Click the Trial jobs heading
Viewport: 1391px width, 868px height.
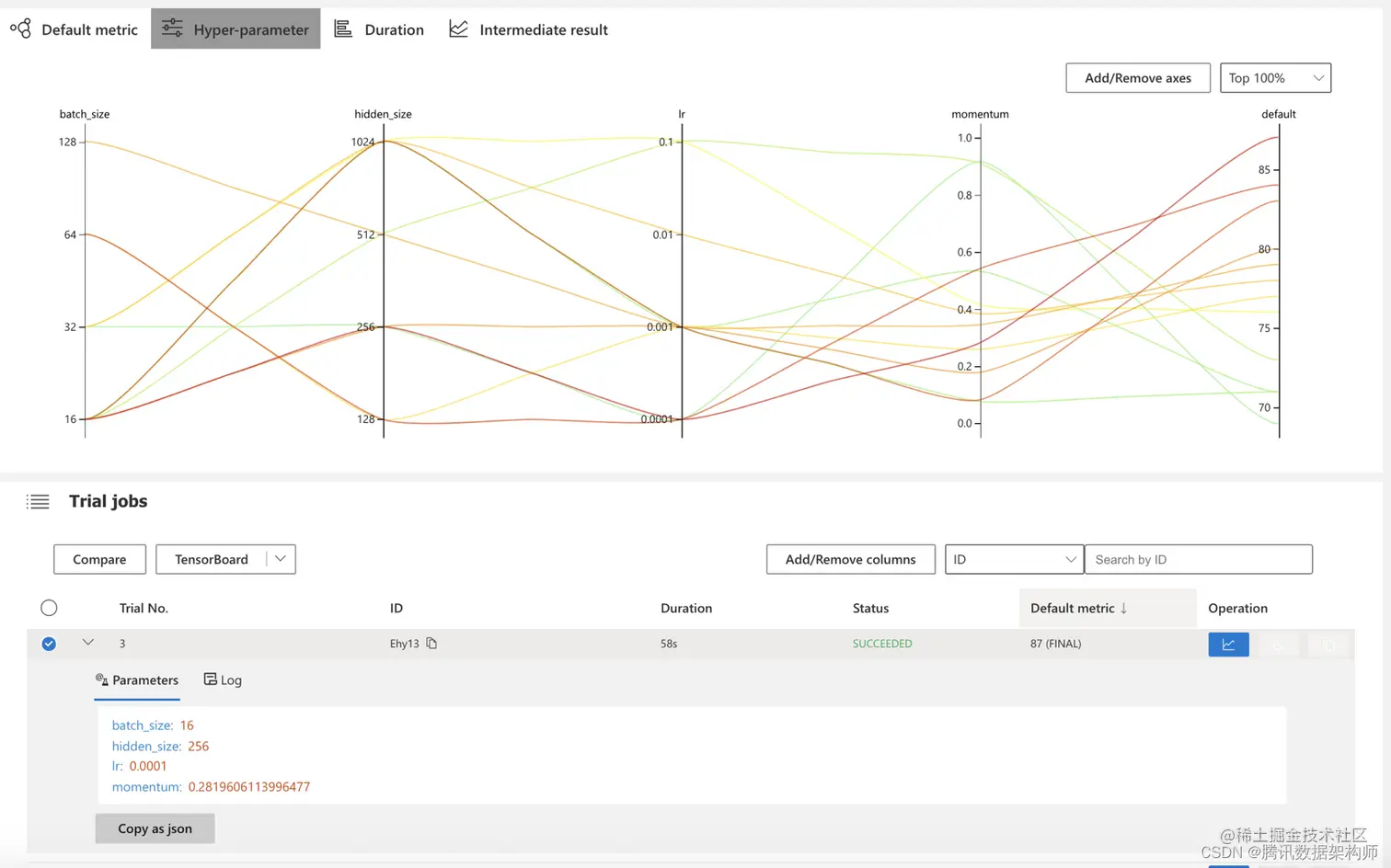click(x=108, y=501)
